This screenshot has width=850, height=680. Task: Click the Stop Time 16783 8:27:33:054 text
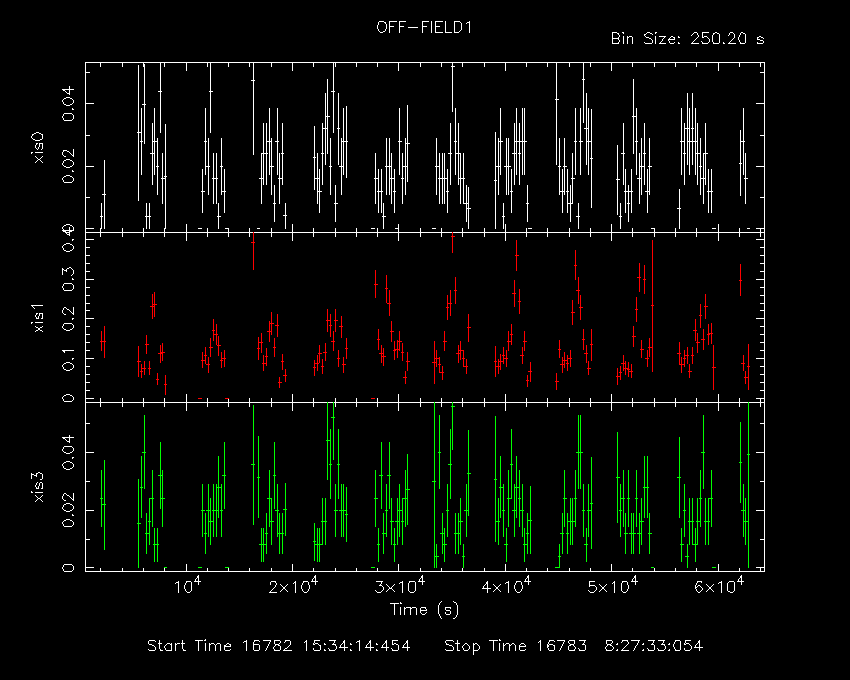[574, 646]
